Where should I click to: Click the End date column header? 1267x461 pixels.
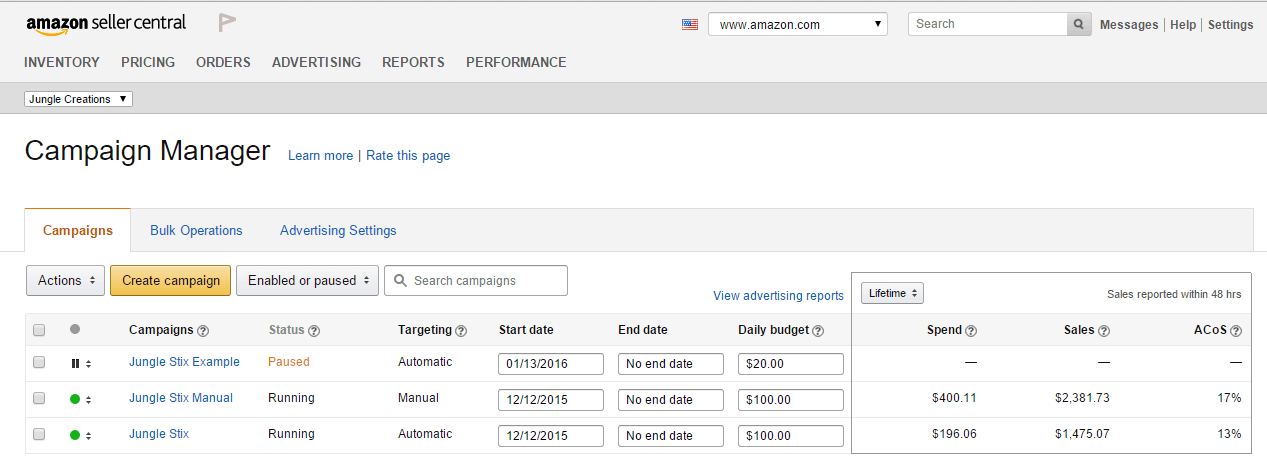click(643, 330)
